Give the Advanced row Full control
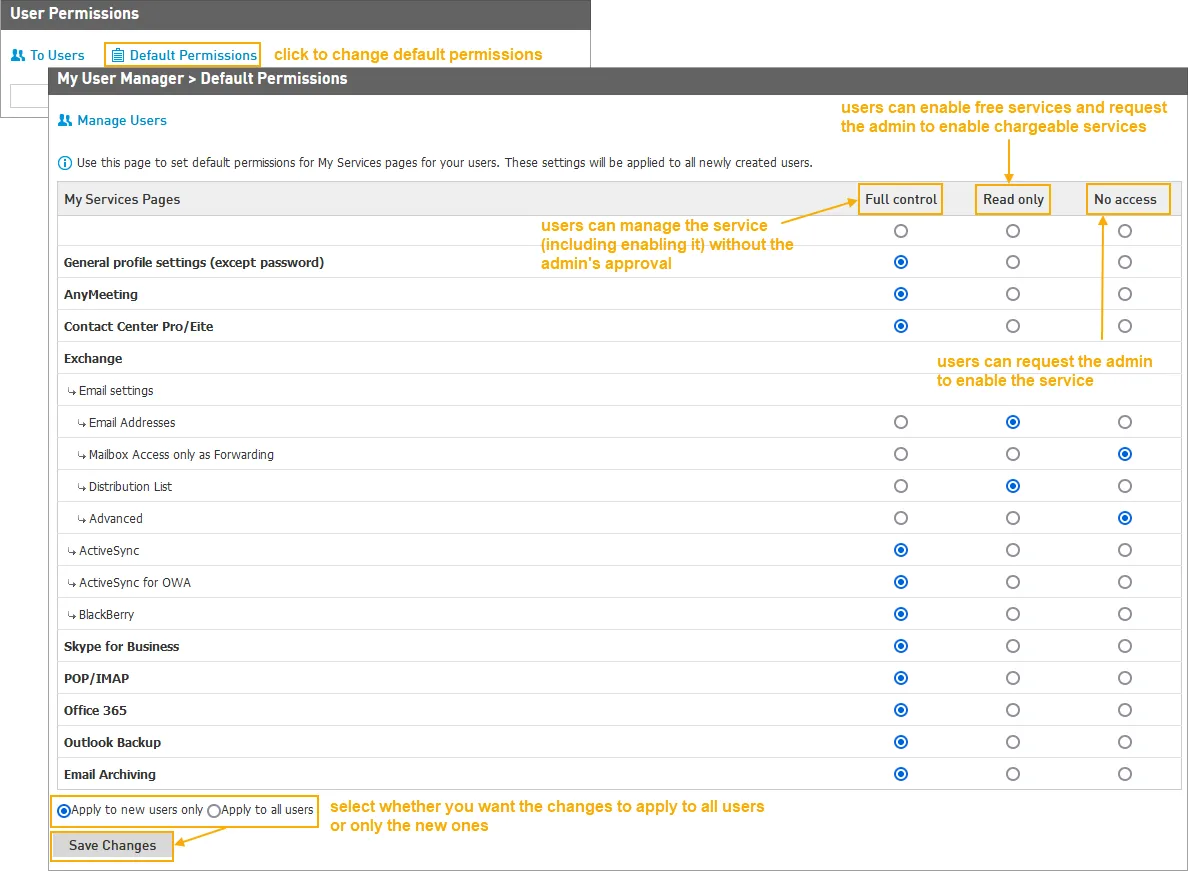The width and height of the screenshot is (1188, 871). click(x=900, y=518)
